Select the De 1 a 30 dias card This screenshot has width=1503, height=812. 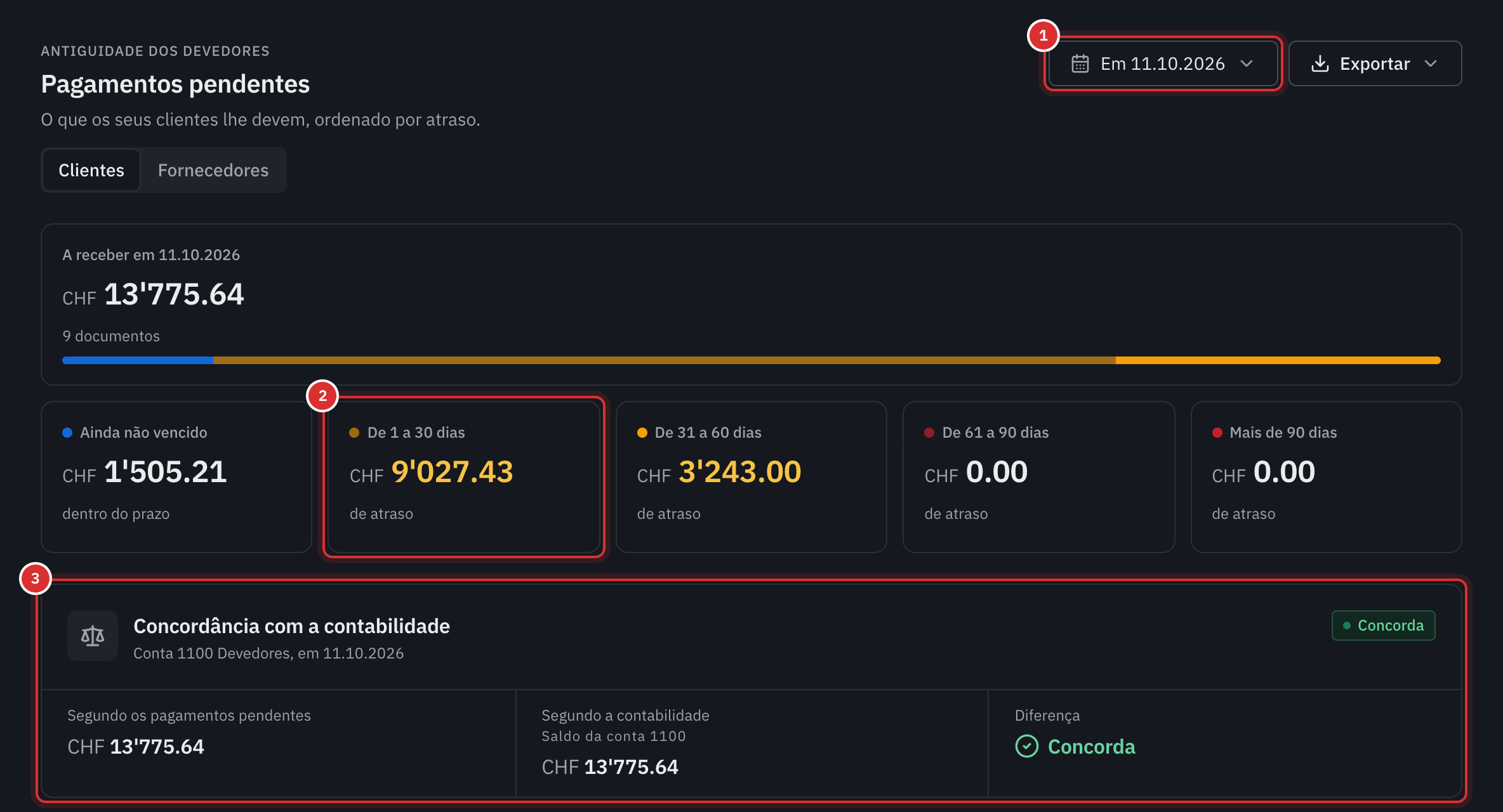tap(464, 477)
